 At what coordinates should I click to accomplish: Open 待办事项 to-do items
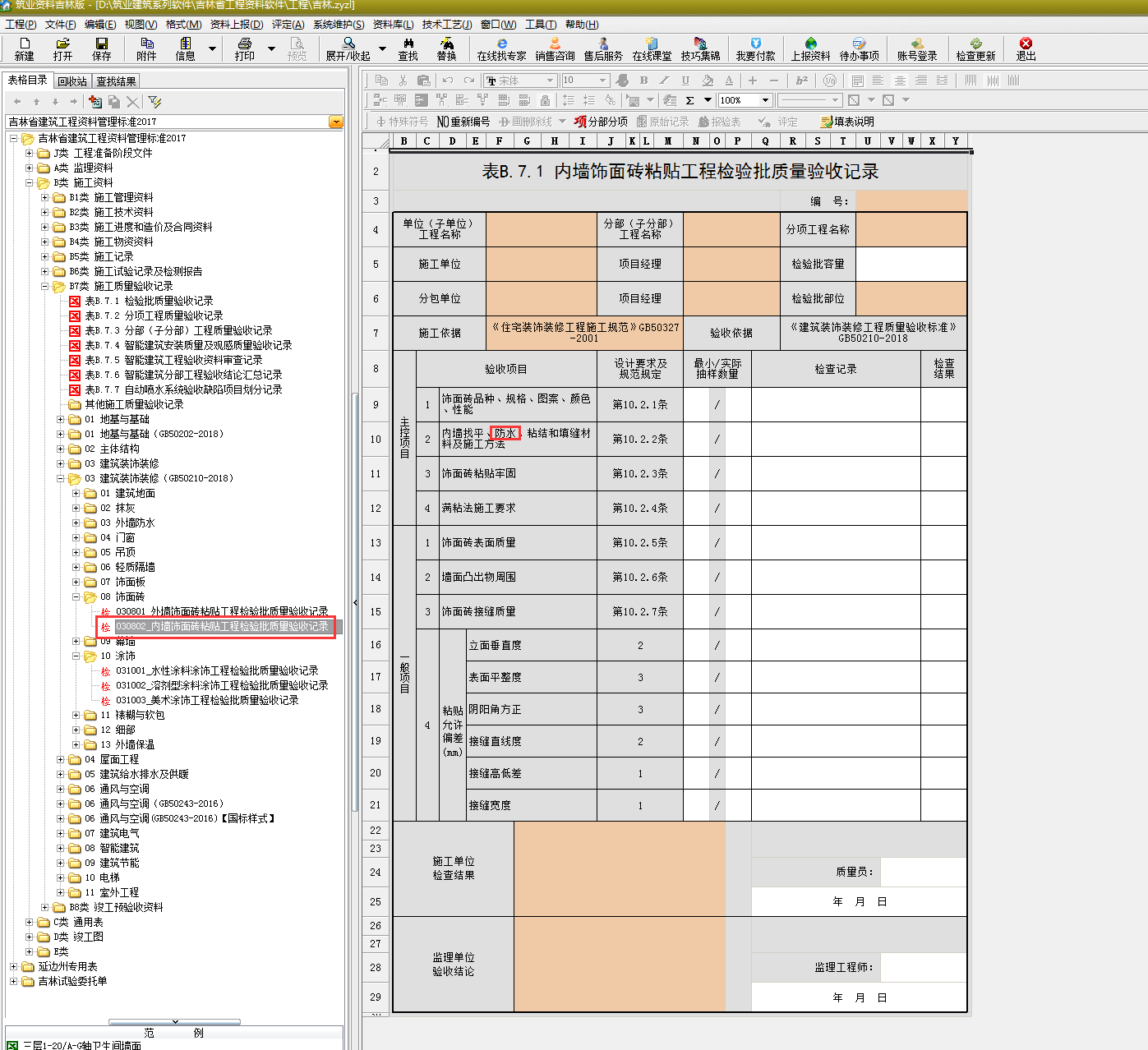click(859, 48)
